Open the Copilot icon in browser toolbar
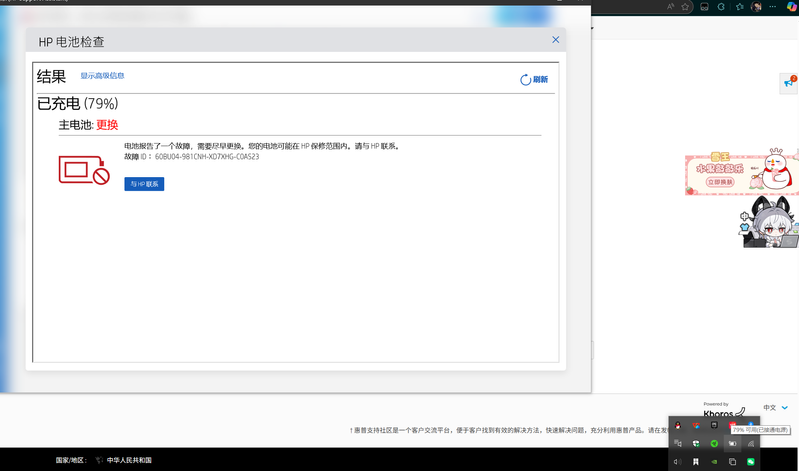Screen dimensions: 799x471 click(x=792, y=6)
